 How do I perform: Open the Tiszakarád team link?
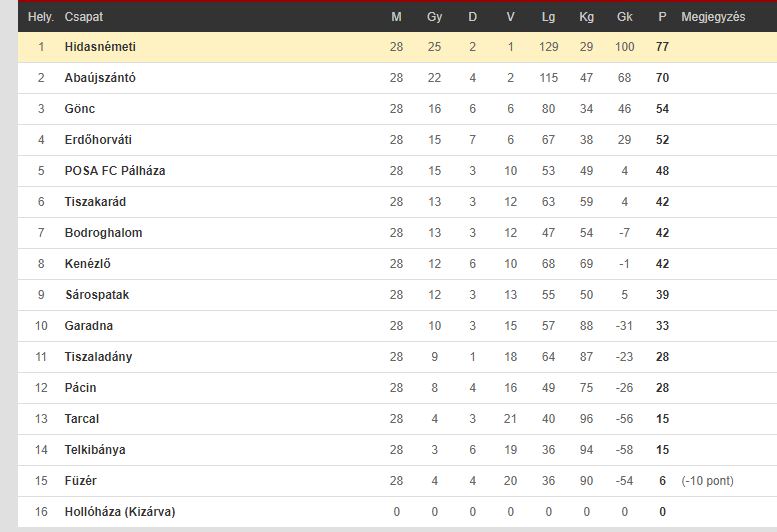(x=95, y=202)
